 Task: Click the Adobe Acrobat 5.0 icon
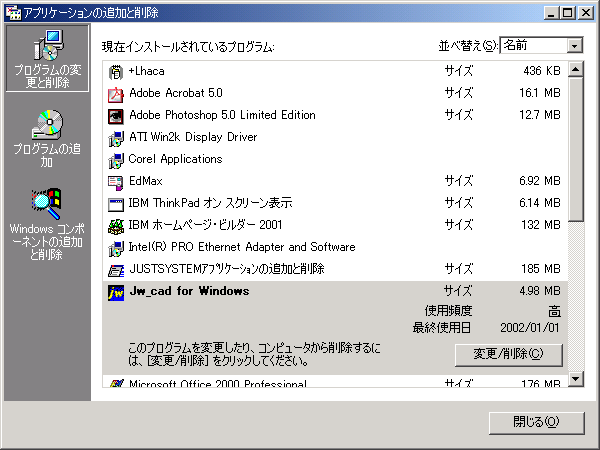point(116,94)
